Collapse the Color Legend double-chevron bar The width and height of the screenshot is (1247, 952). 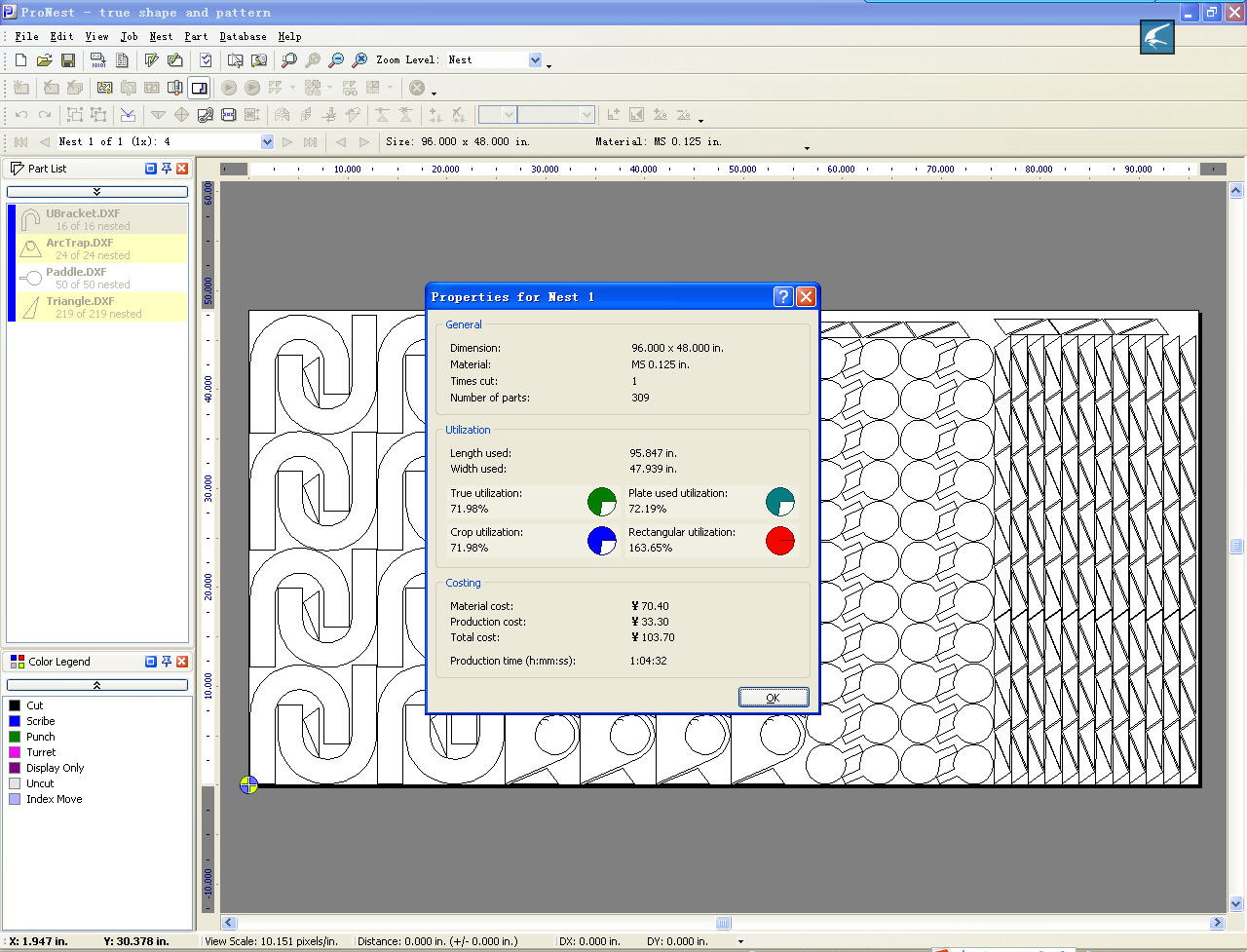(96, 685)
